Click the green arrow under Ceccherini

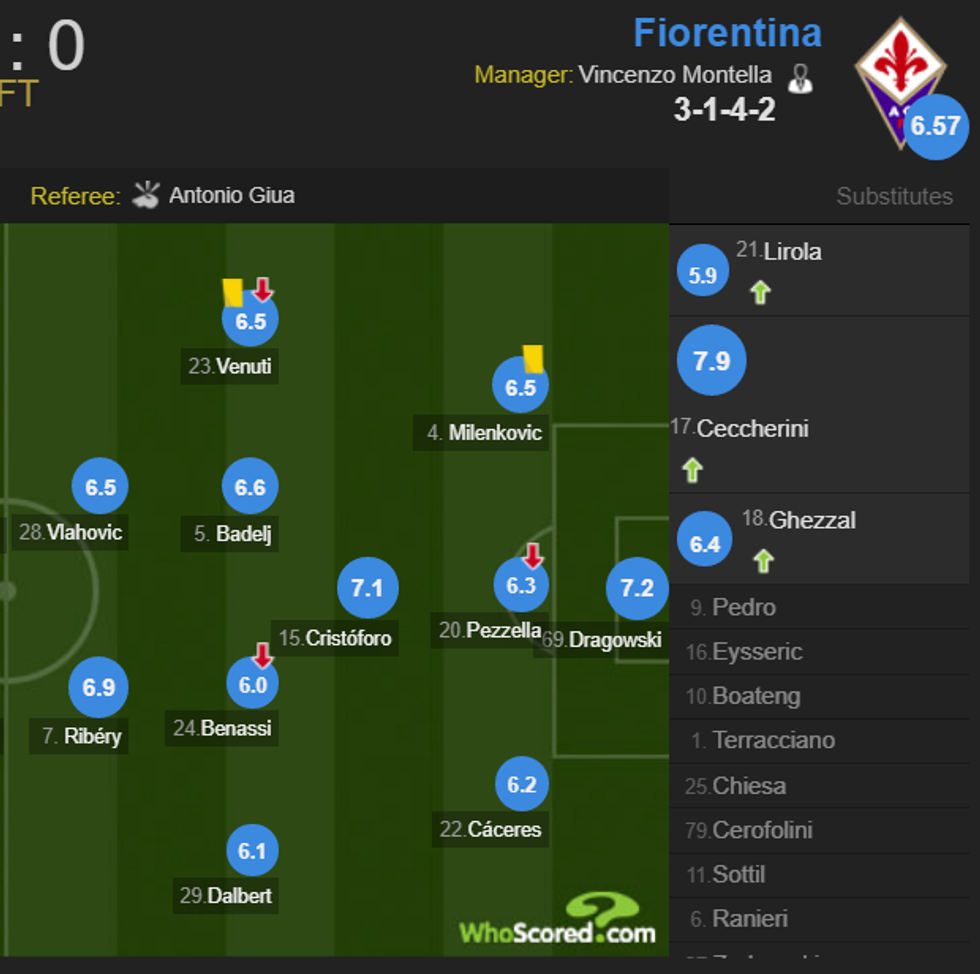691,470
